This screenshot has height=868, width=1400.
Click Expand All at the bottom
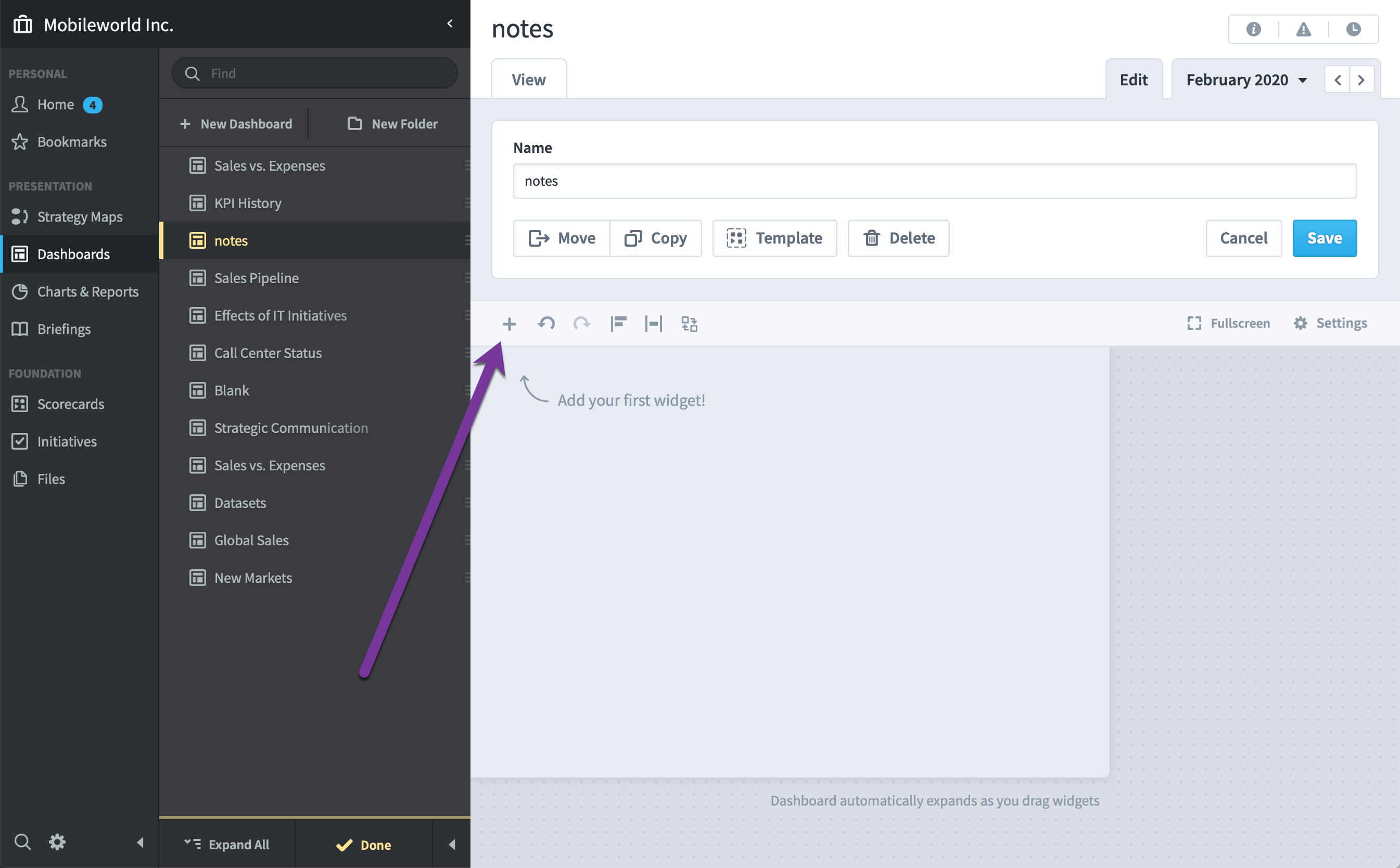pyautogui.click(x=227, y=844)
